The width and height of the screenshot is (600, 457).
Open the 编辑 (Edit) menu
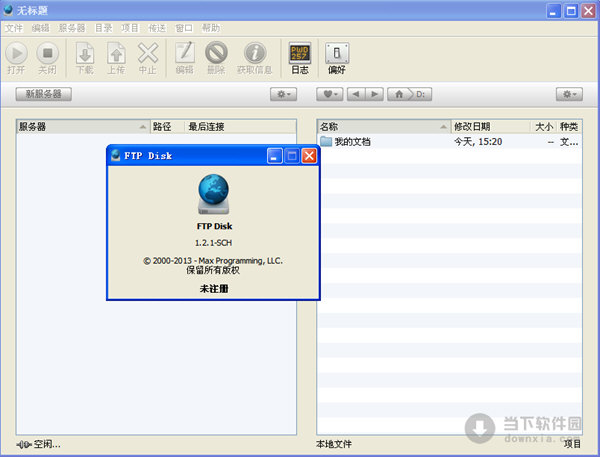tap(41, 28)
